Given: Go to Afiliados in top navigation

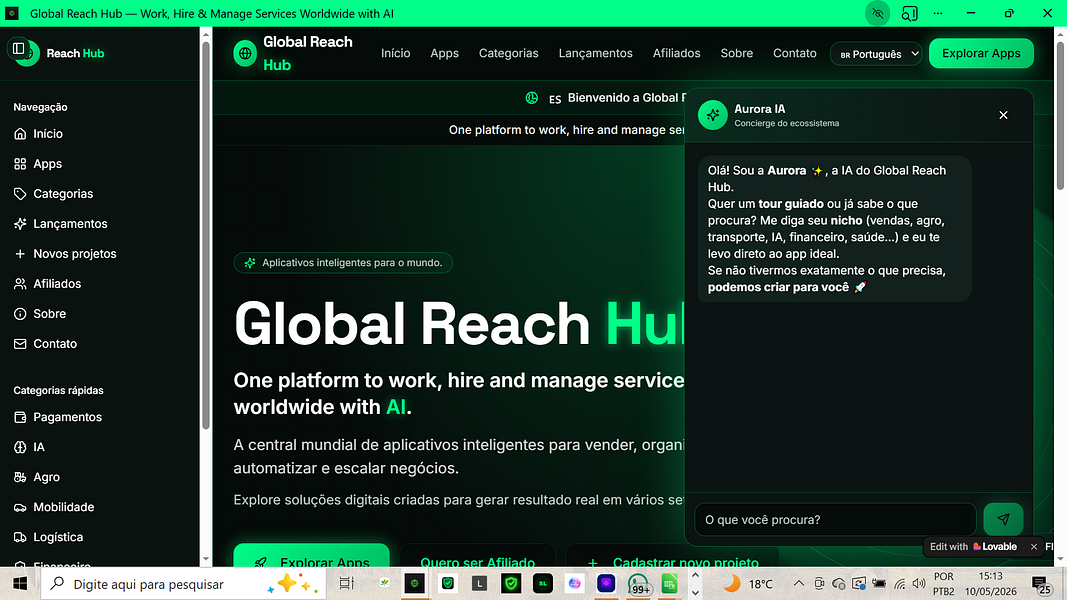Looking at the screenshot, I should click(676, 53).
